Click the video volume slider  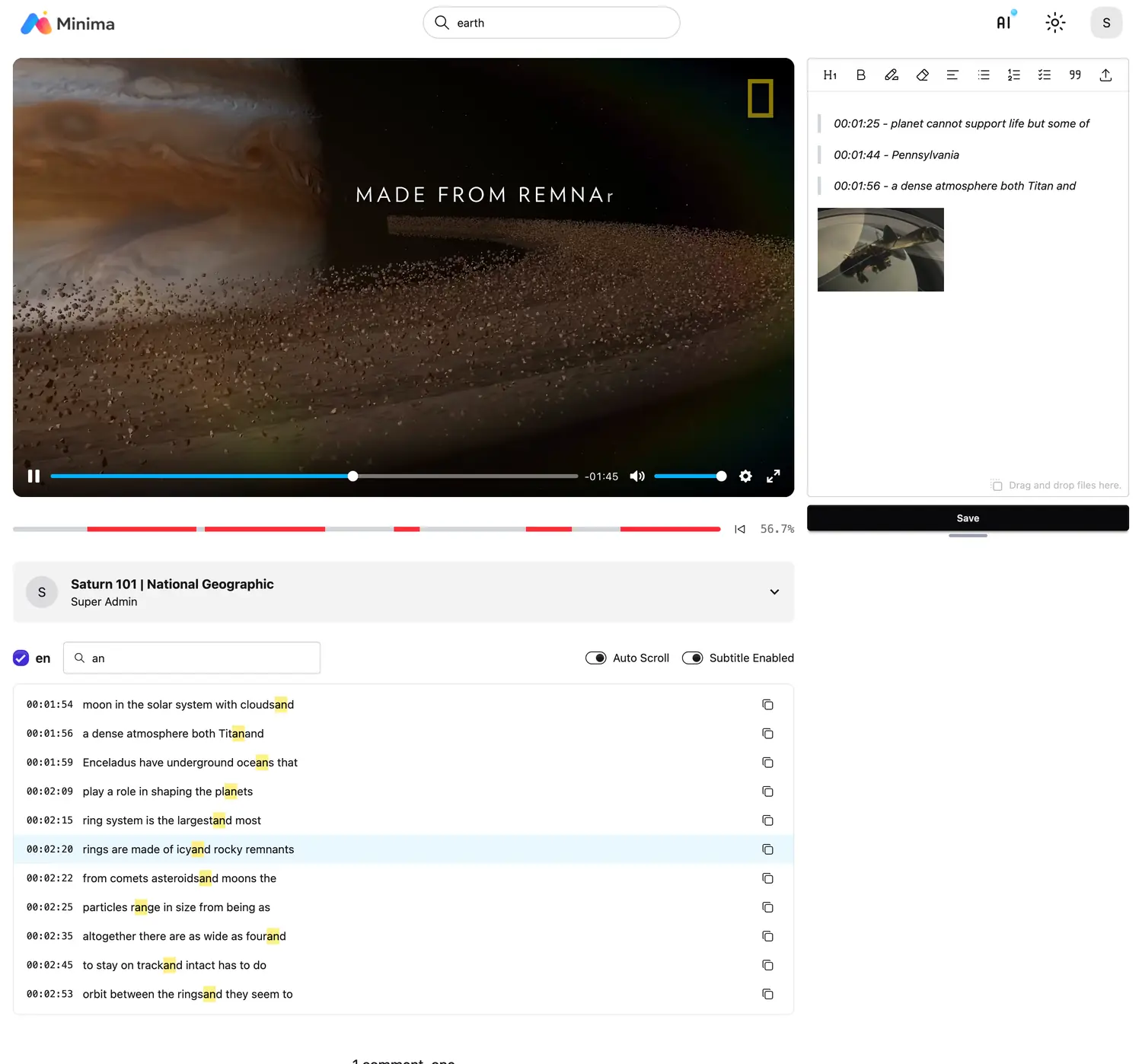point(689,476)
